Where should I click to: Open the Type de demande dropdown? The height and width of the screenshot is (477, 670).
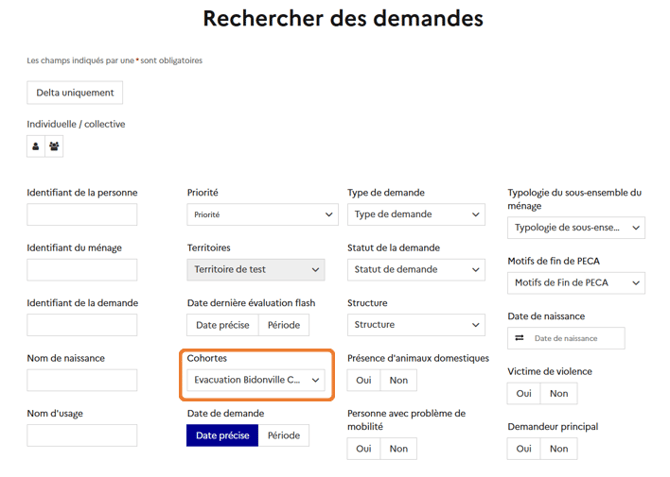coord(416,214)
